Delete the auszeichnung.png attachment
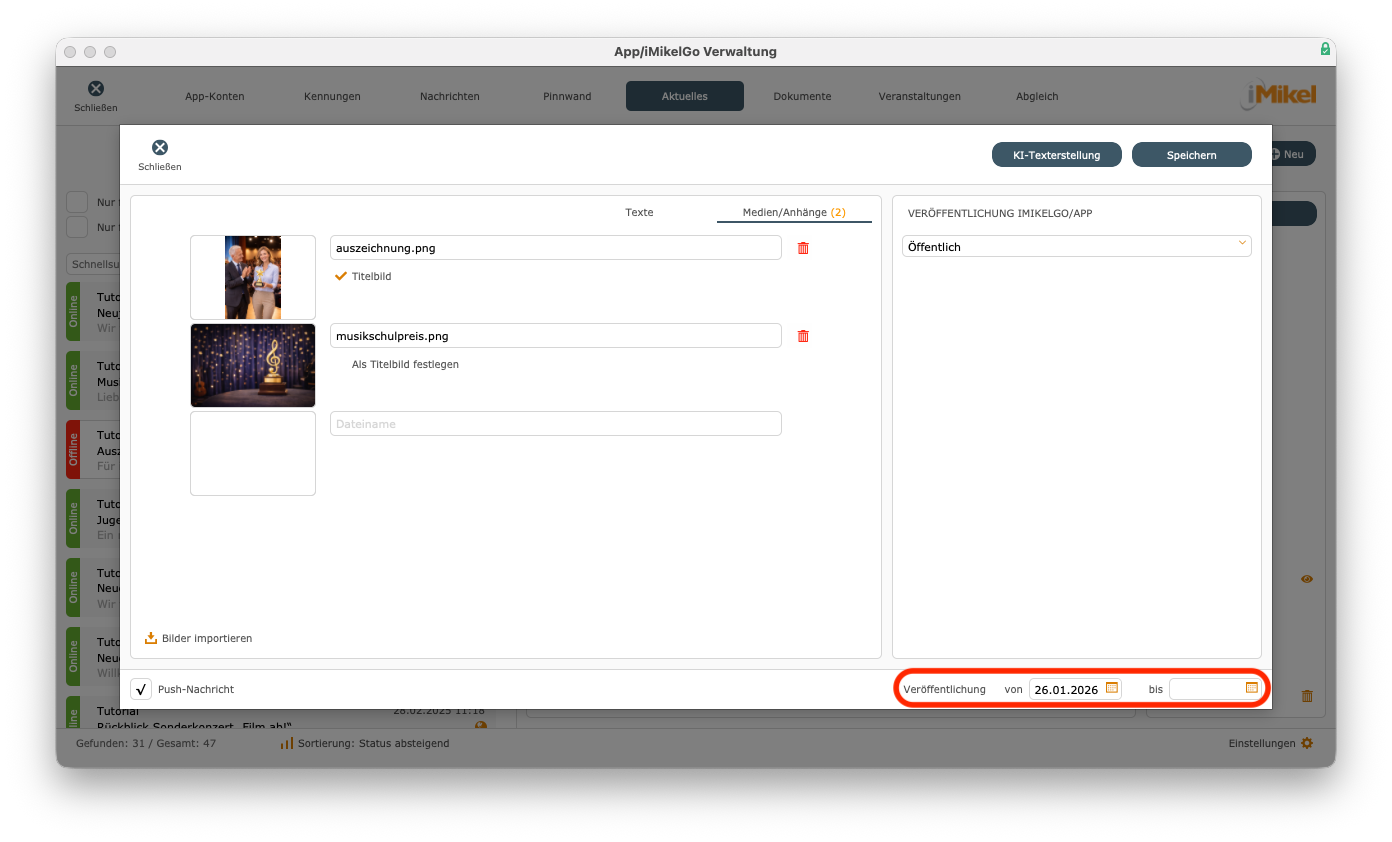This screenshot has height=842, width=1392. [802, 248]
